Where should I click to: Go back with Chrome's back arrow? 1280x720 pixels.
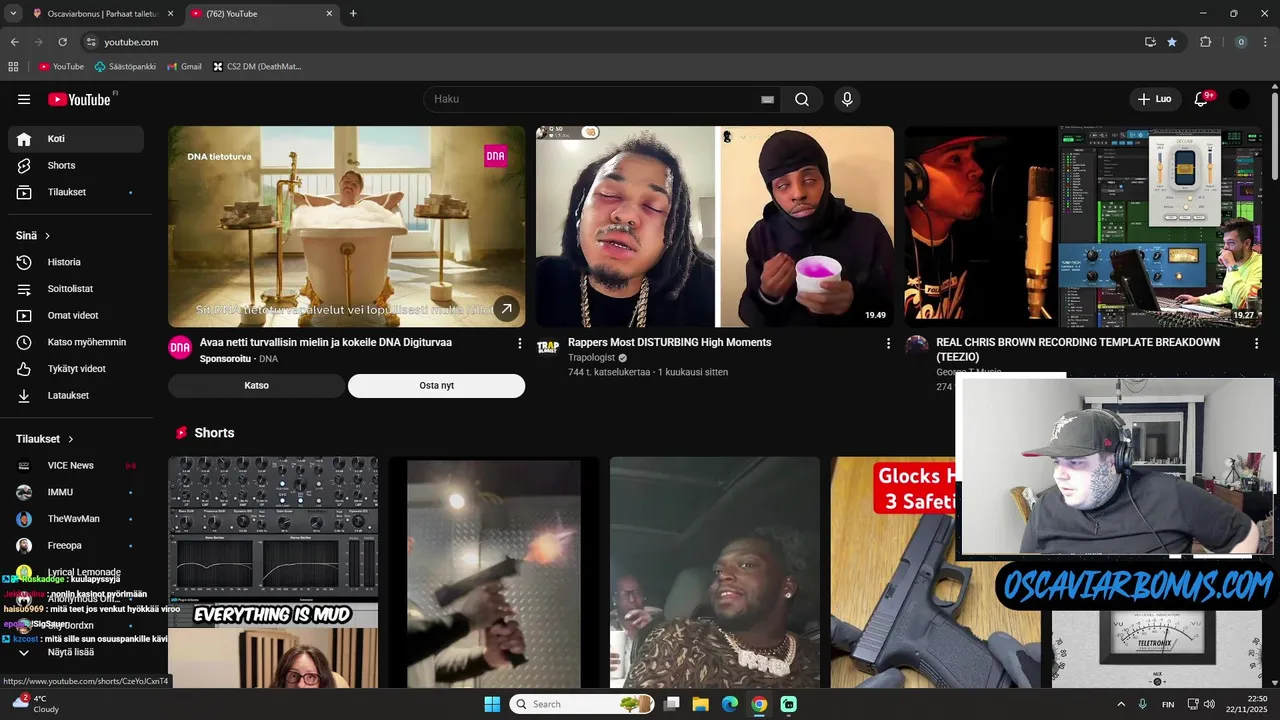[14, 42]
